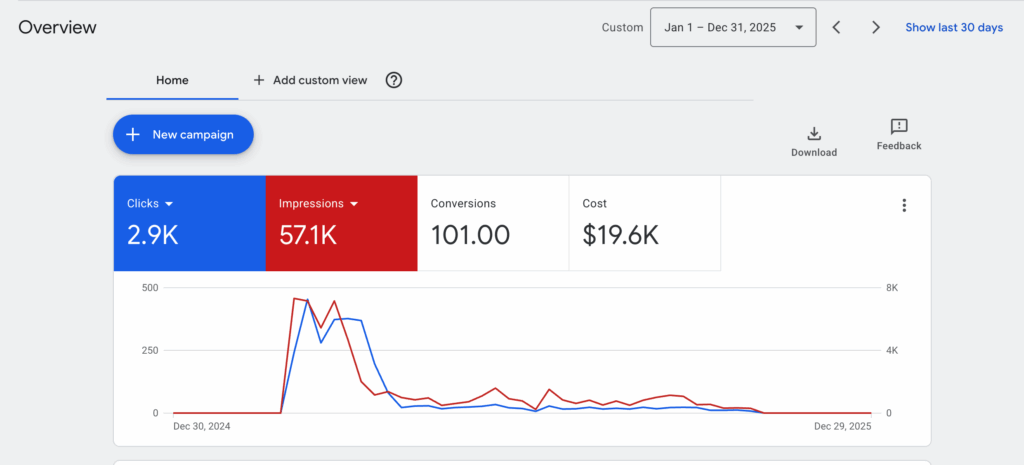Open the Jan 1 – Dec 31, 2025 dropdown
The width and height of the screenshot is (1024, 465).
[732, 27]
